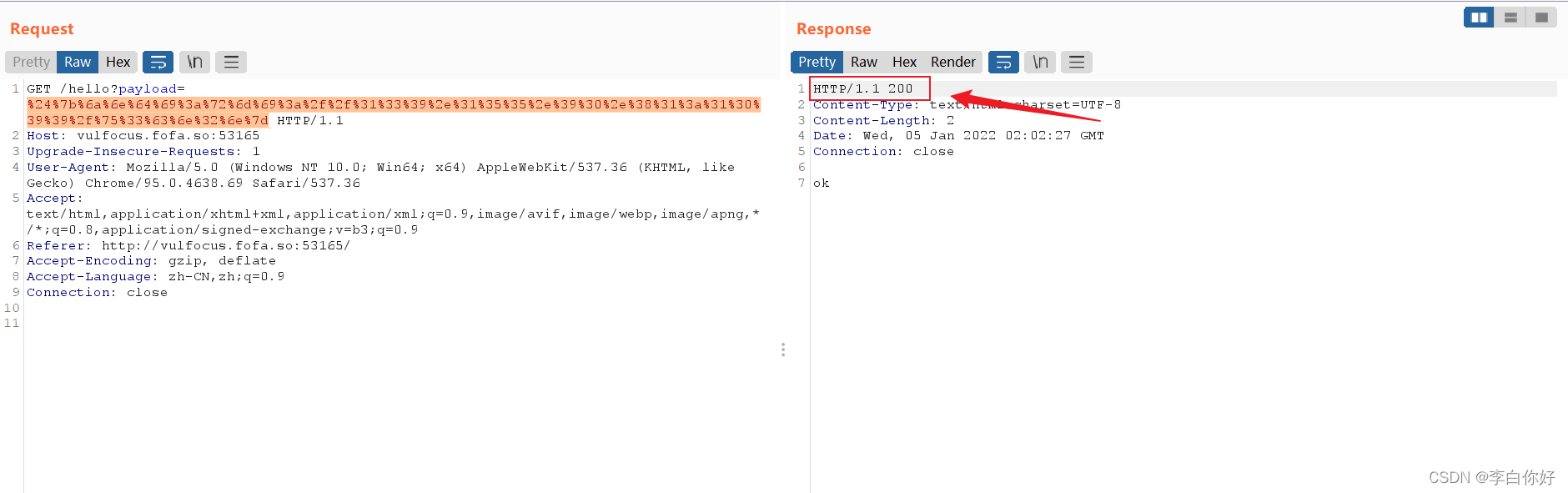The height and width of the screenshot is (493, 1568).
Task: Click the 'Host: vulfocus.fofa.so:53165' header line
Action: tap(143, 135)
